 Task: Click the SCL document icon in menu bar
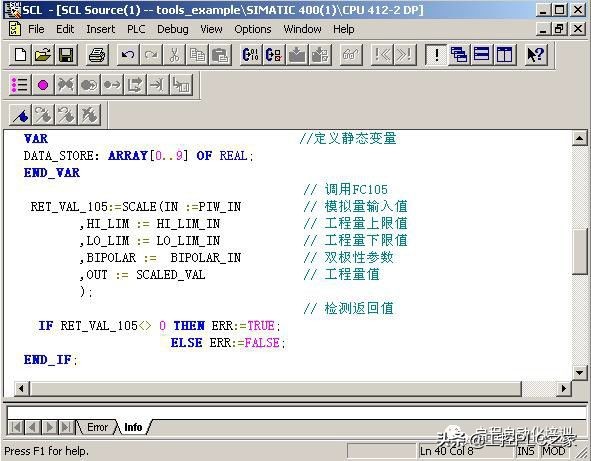coord(15,29)
